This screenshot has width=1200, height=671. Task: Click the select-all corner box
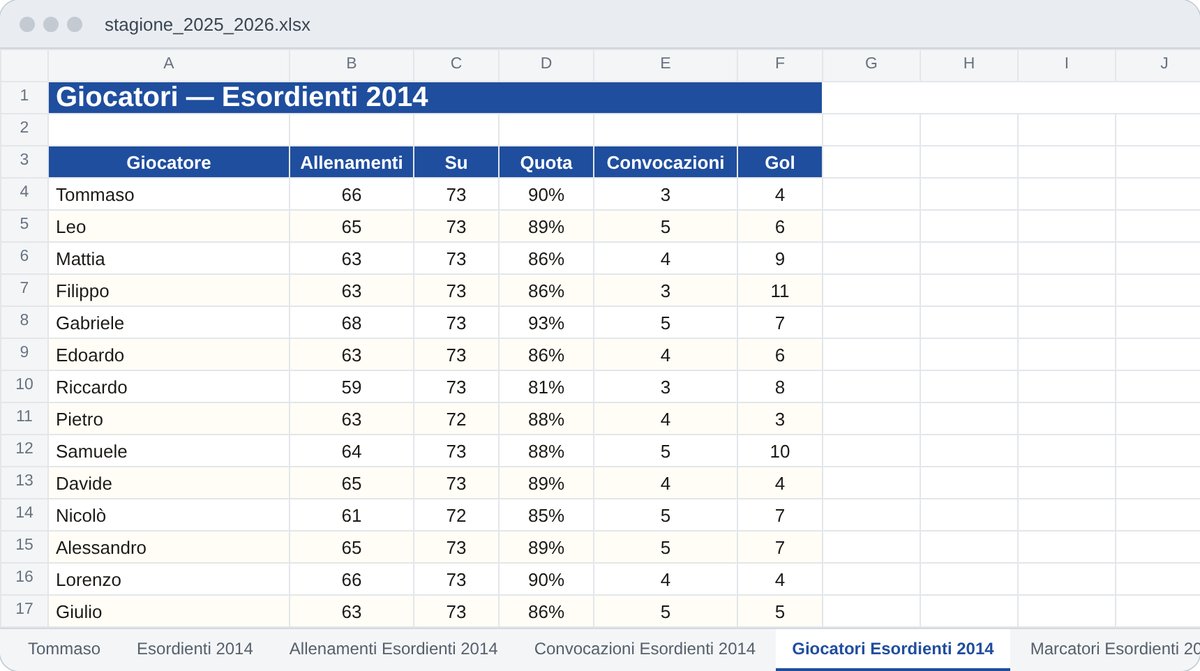pyautogui.click(x=24, y=65)
